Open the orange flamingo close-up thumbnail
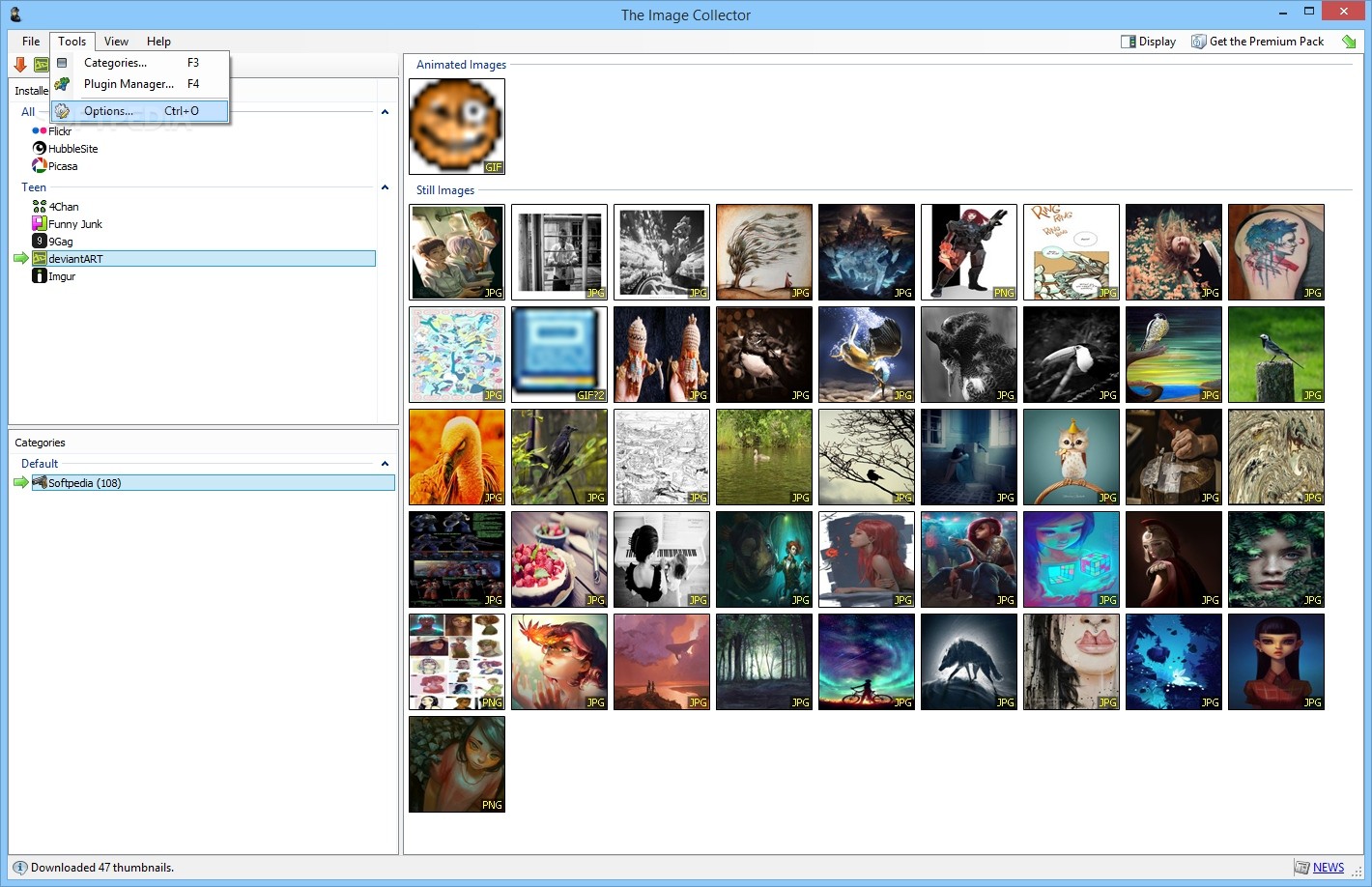 [457, 457]
